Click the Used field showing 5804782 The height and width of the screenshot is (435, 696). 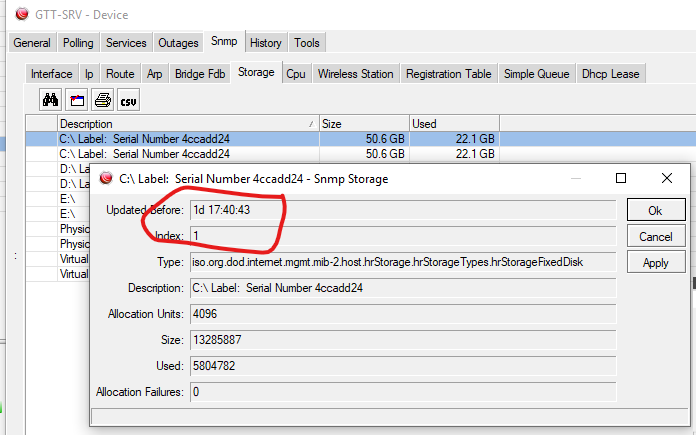tap(403, 366)
